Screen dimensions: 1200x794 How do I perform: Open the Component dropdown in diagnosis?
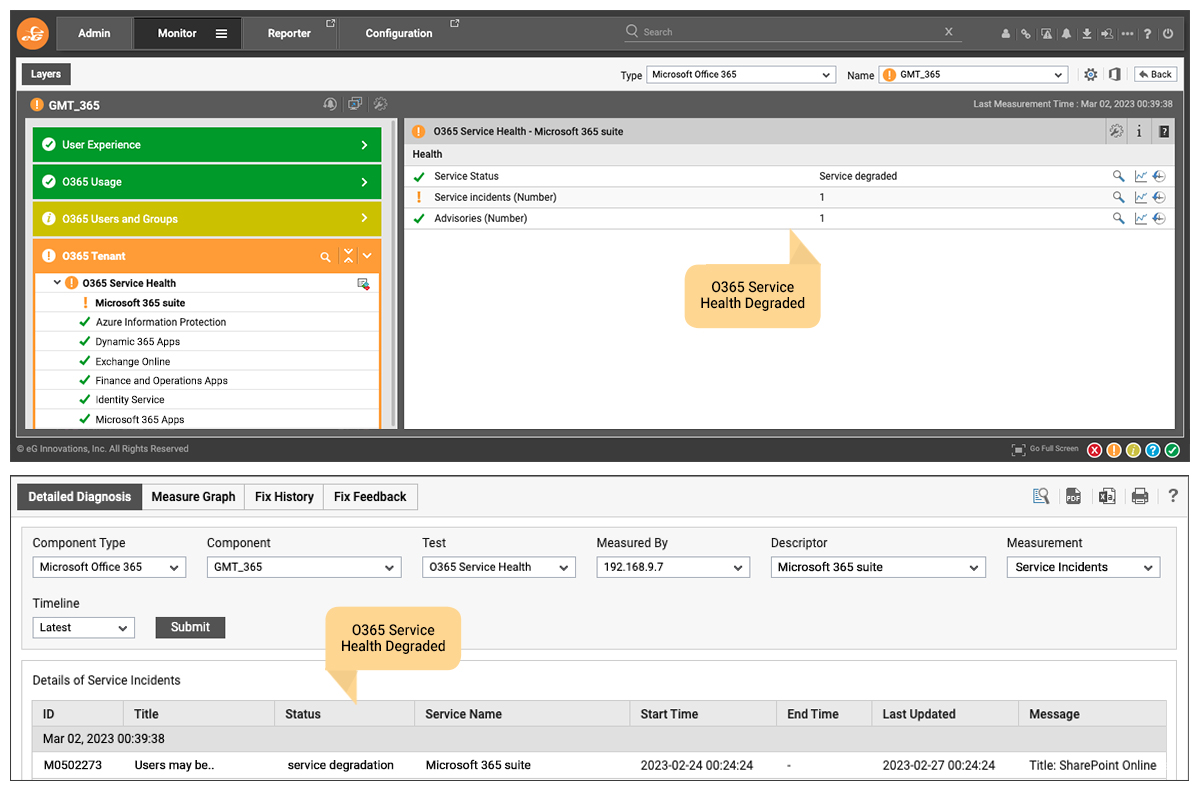click(303, 567)
